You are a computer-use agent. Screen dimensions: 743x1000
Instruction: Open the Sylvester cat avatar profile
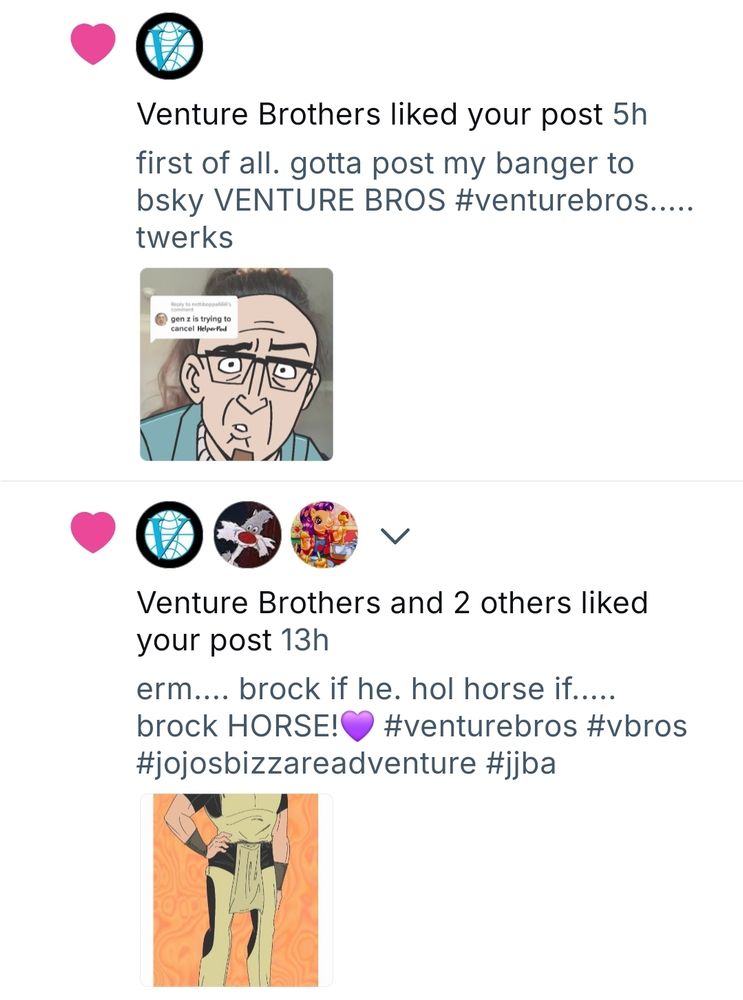coord(247,534)
